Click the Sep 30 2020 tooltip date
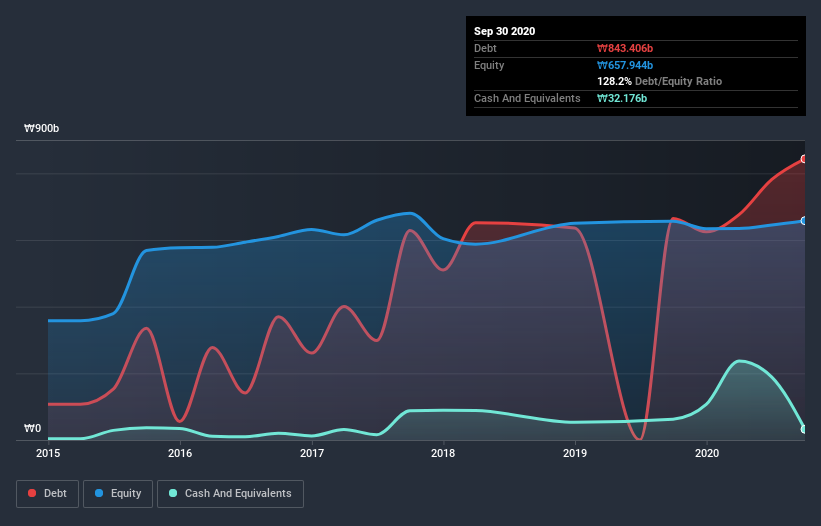Screen dimensions: 821x526 click(505, 31)
